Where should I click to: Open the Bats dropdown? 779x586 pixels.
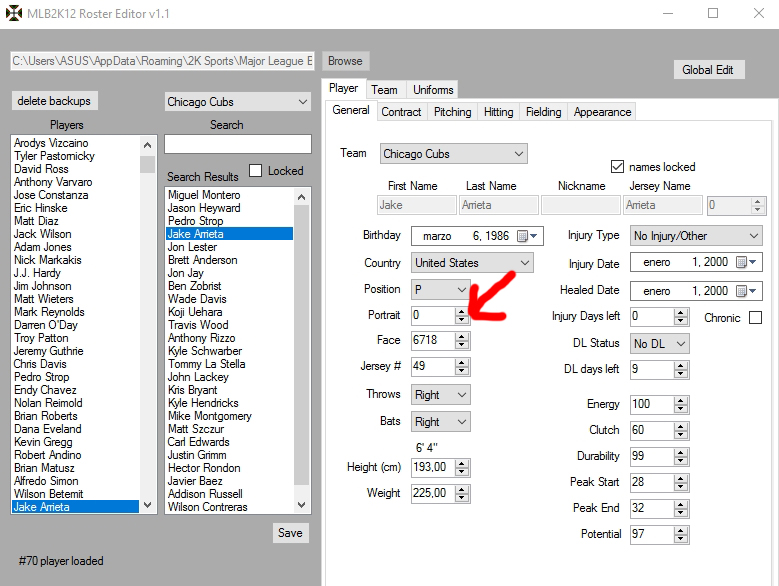(x=440, y=422)
